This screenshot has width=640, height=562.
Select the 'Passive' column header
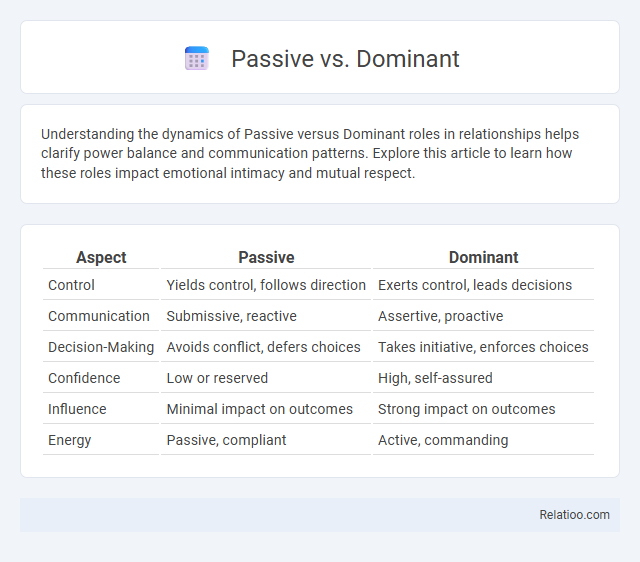266,258
